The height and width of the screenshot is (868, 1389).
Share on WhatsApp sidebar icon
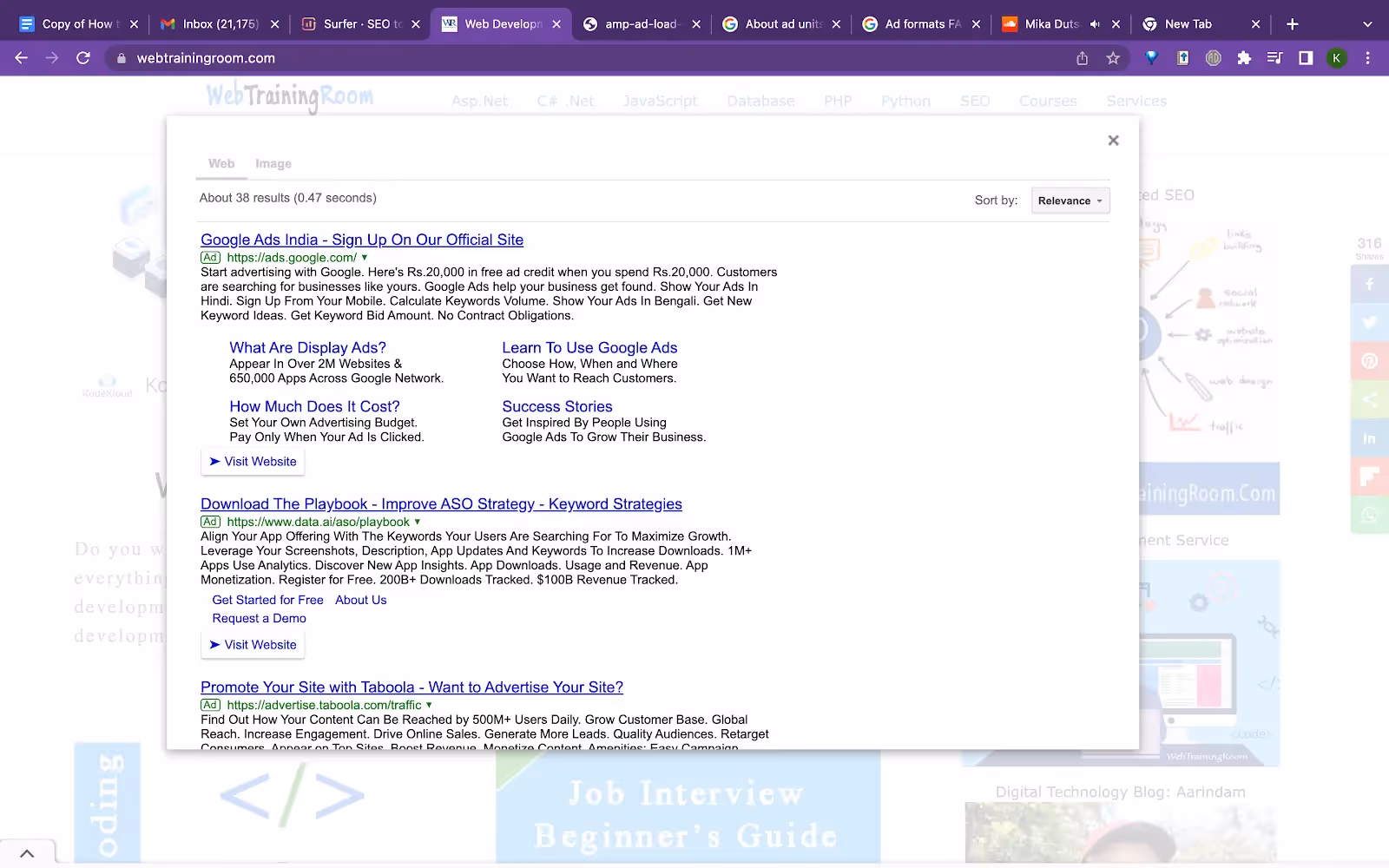[1369, 516]
